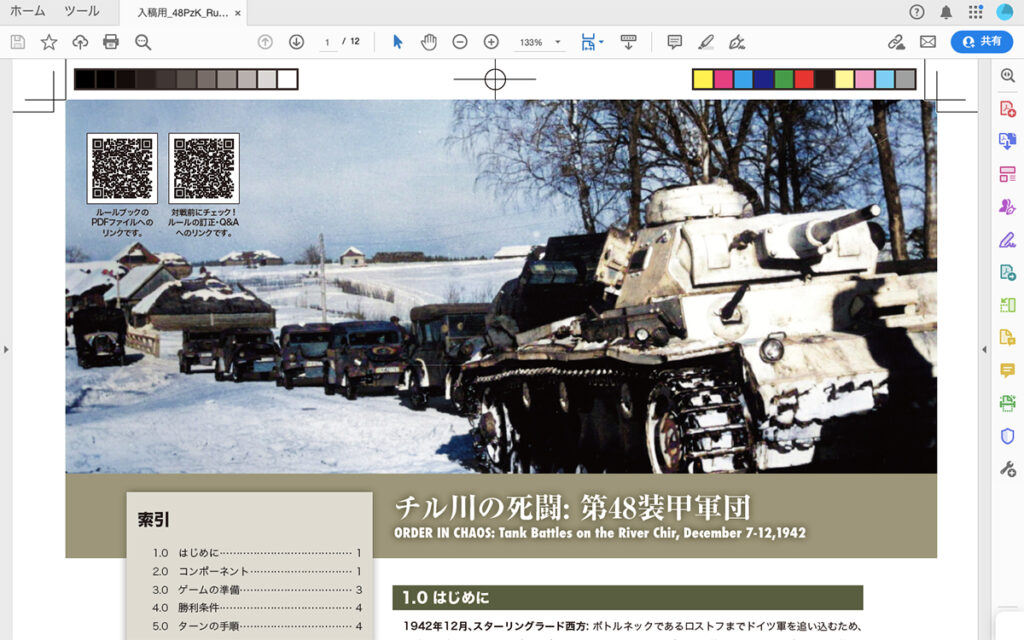Bookmark the file with the star icon
Viewport: 1024px width, 640px height.
click(48, 42)
